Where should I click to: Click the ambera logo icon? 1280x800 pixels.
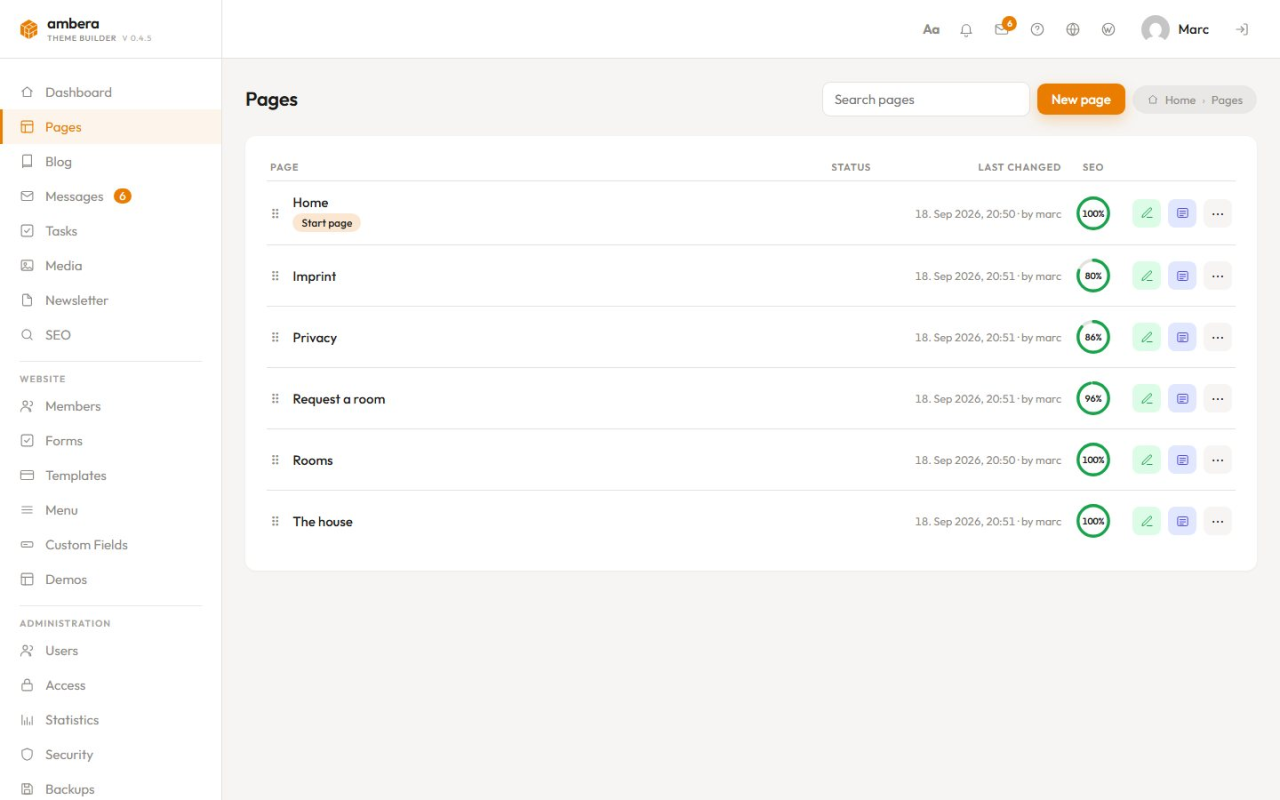click(29, 30)
